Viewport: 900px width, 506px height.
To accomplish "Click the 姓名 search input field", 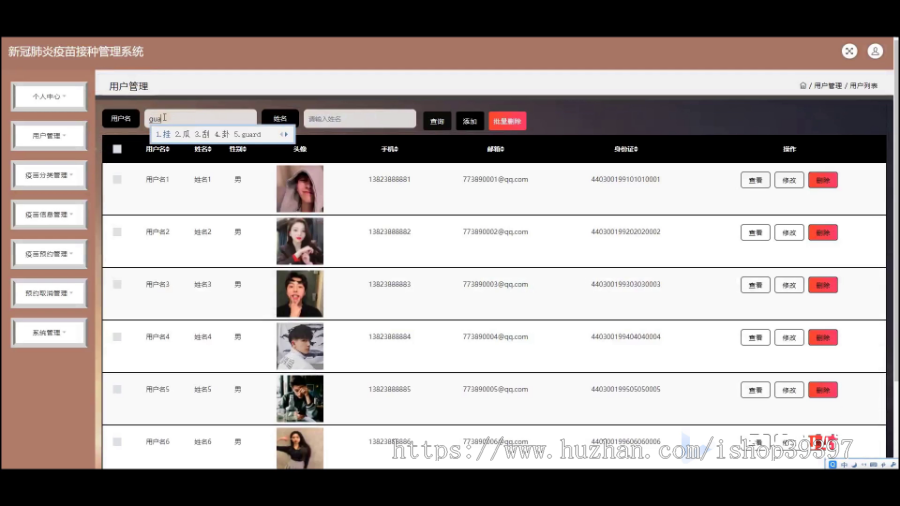I will (360, 119).
